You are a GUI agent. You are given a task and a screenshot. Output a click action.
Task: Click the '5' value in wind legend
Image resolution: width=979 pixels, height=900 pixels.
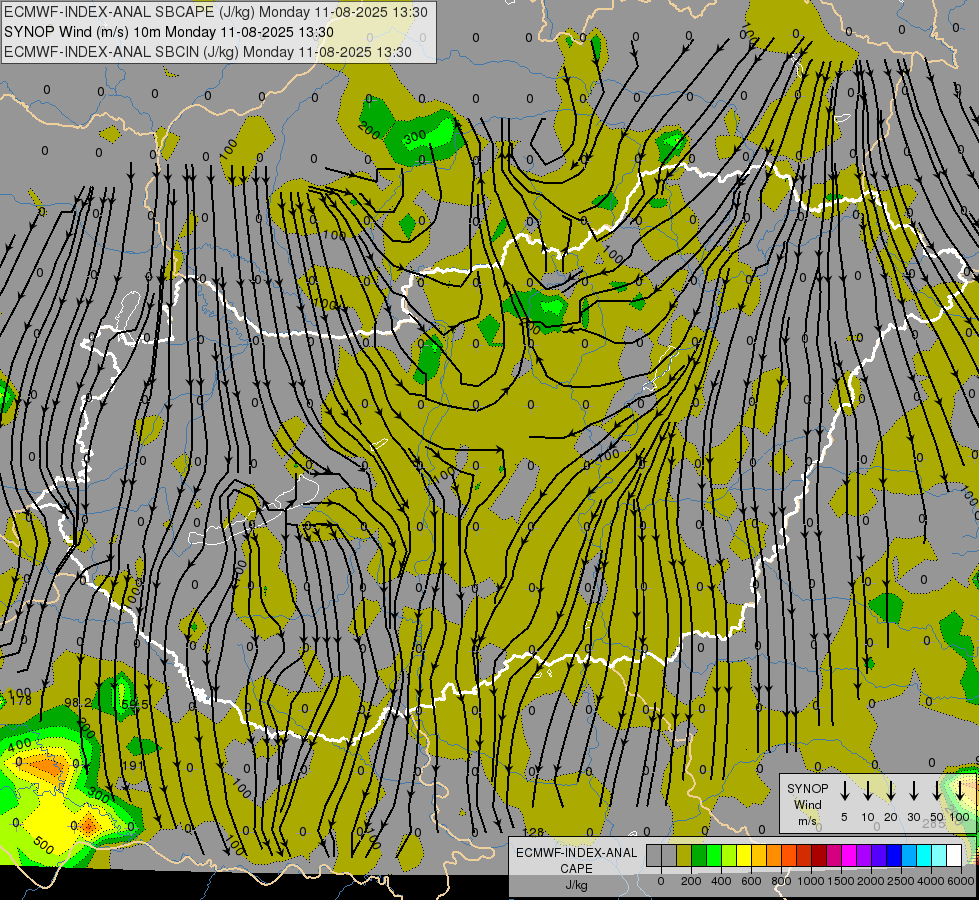[x=844, y=817]
